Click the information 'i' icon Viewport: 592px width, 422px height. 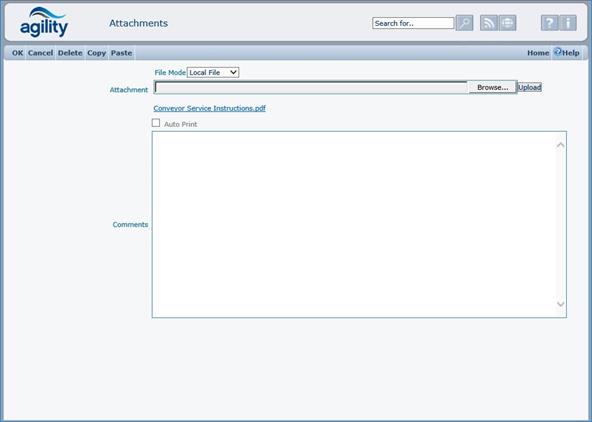568,23
